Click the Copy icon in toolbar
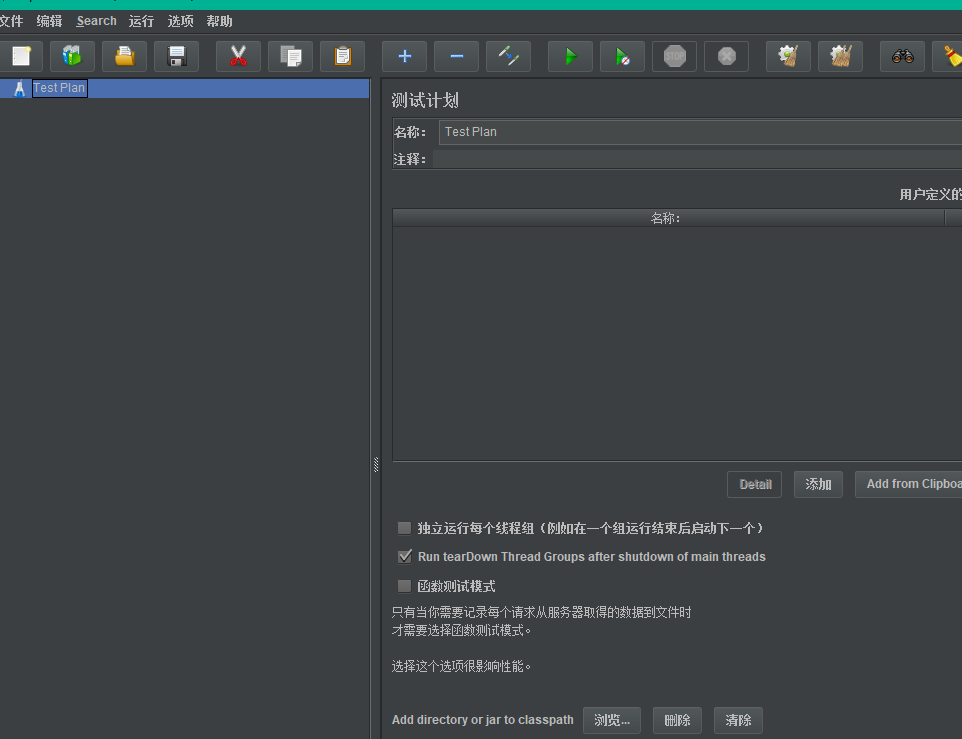This screenshot has width=962, height=739. (290, 56)
